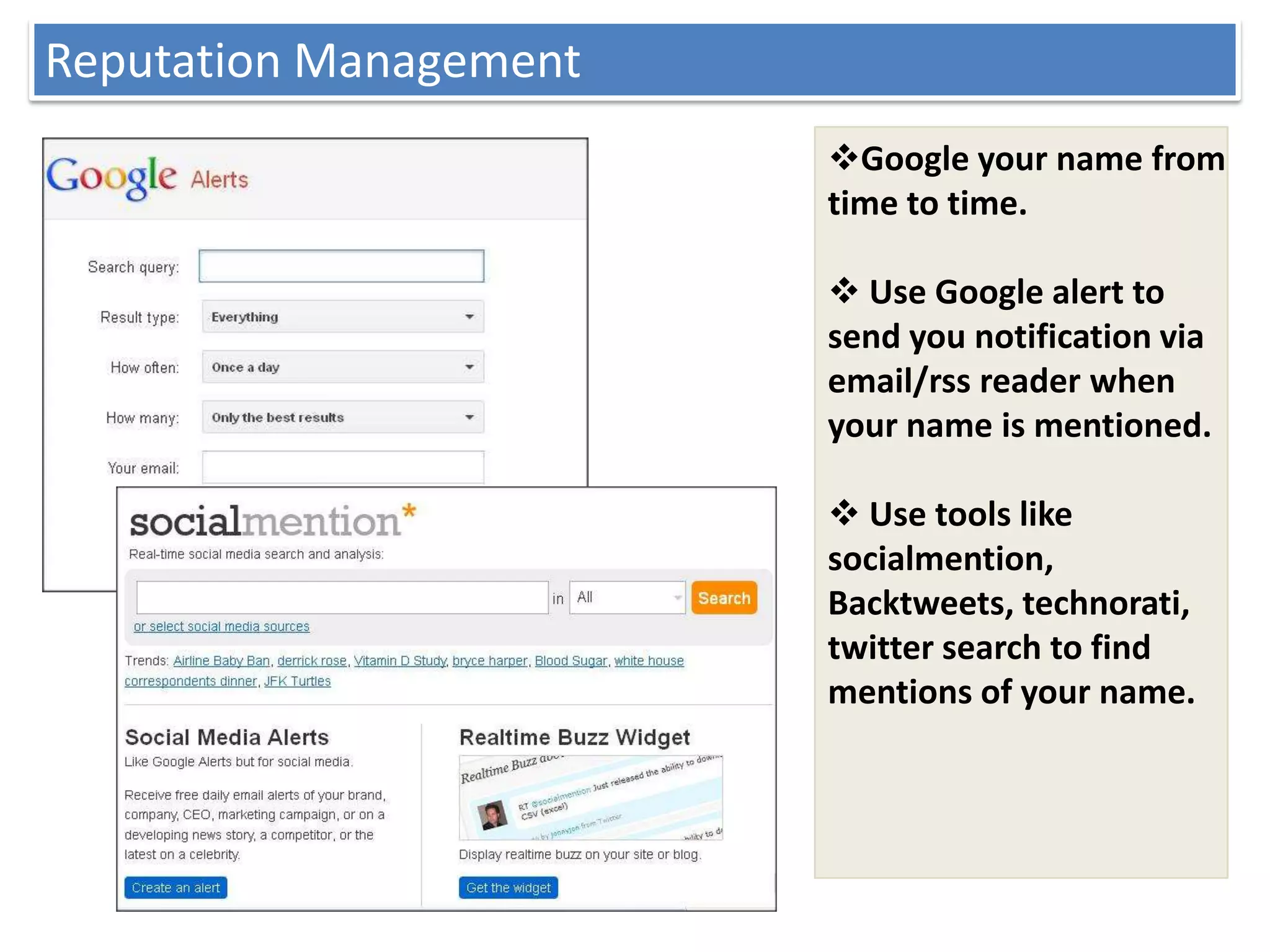Click the socialmention logo
The image size is (1270, 952).
273,520
